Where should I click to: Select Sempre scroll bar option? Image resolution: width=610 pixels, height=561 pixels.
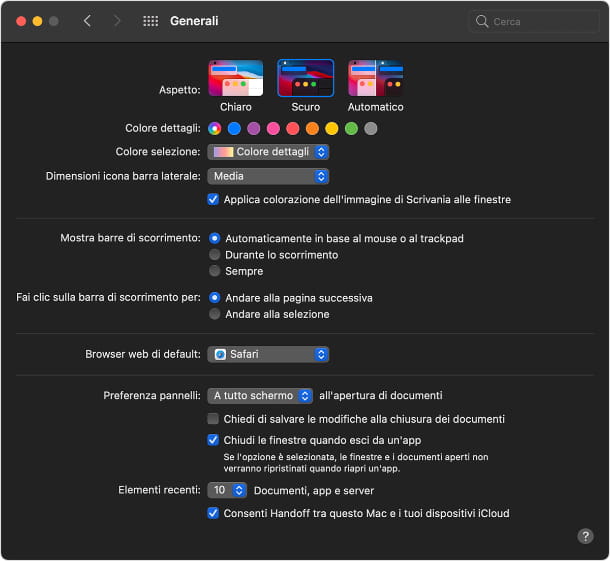pos(214,271)
